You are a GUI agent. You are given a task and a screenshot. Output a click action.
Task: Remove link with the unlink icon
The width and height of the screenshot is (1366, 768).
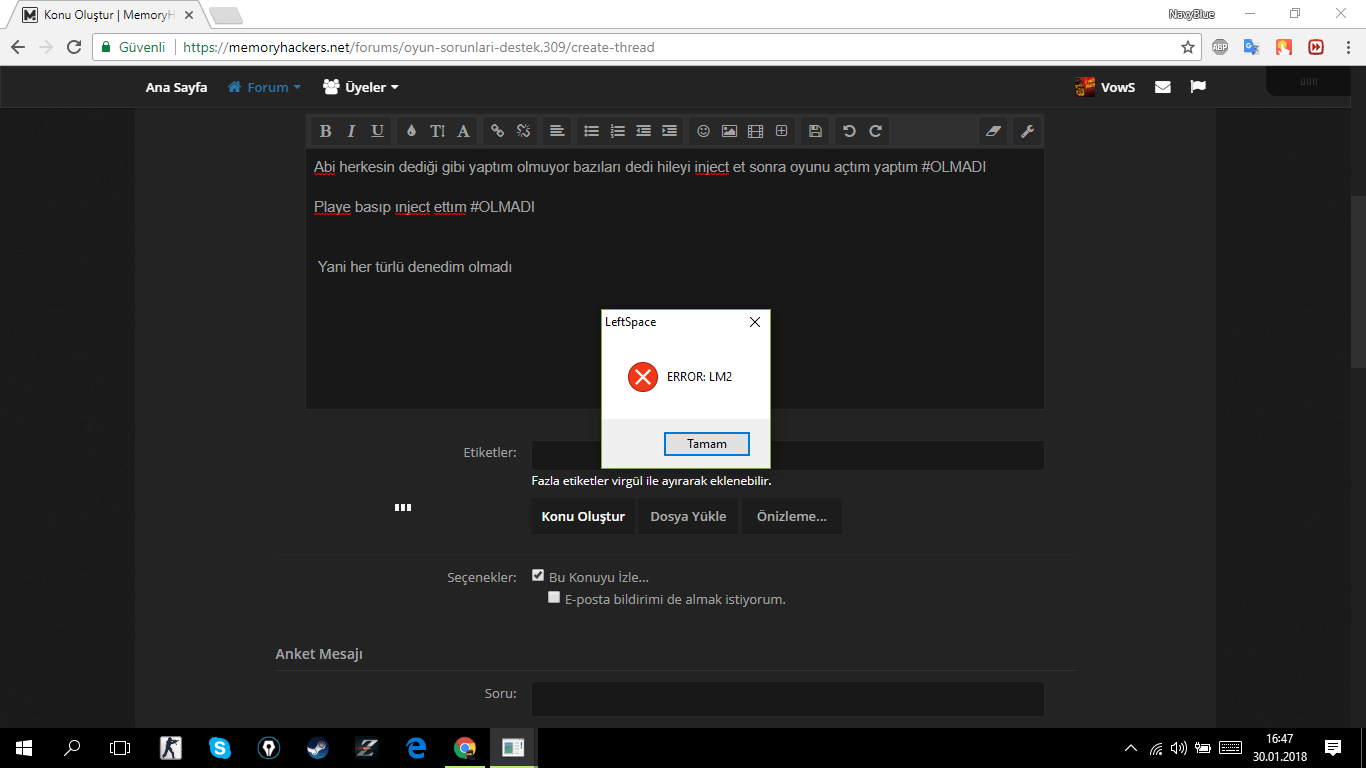tap(523, 131)
